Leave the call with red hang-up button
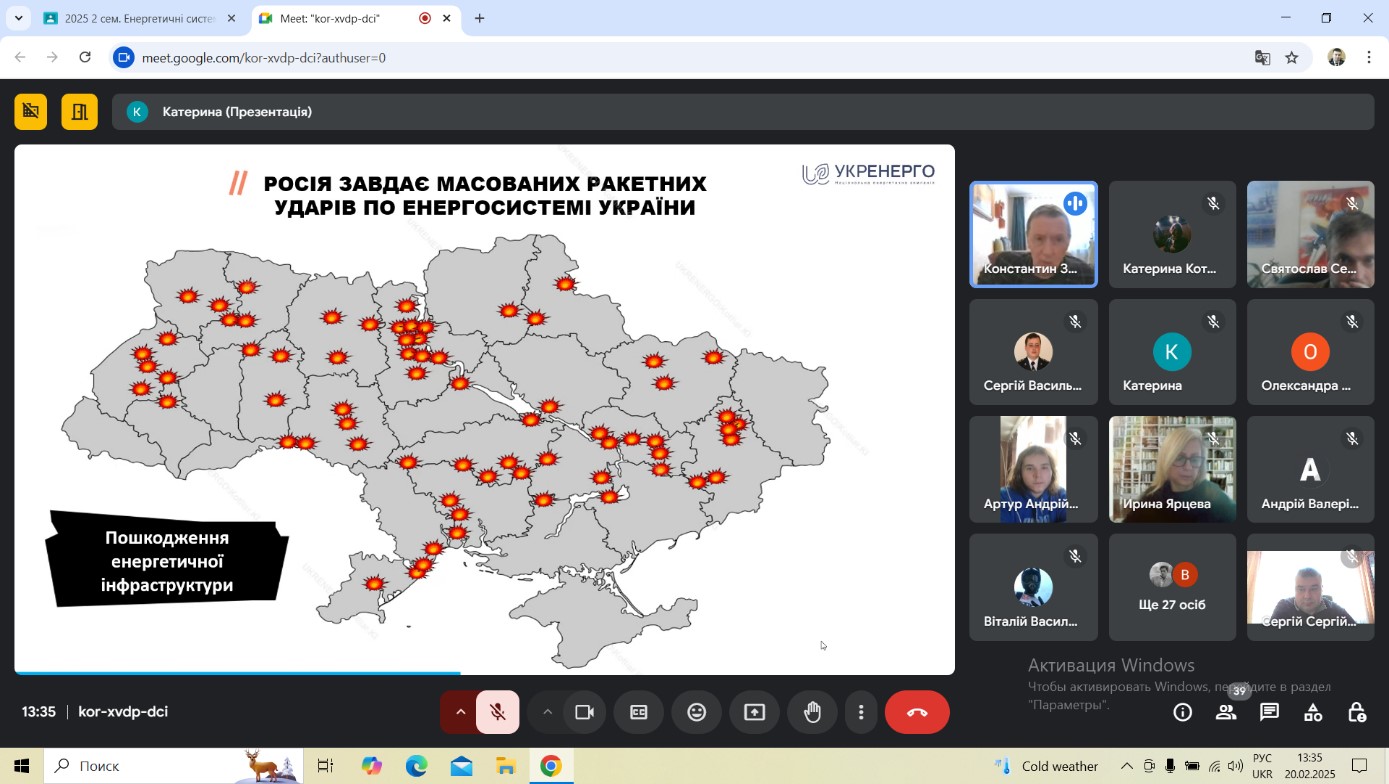 coord(917,712)
